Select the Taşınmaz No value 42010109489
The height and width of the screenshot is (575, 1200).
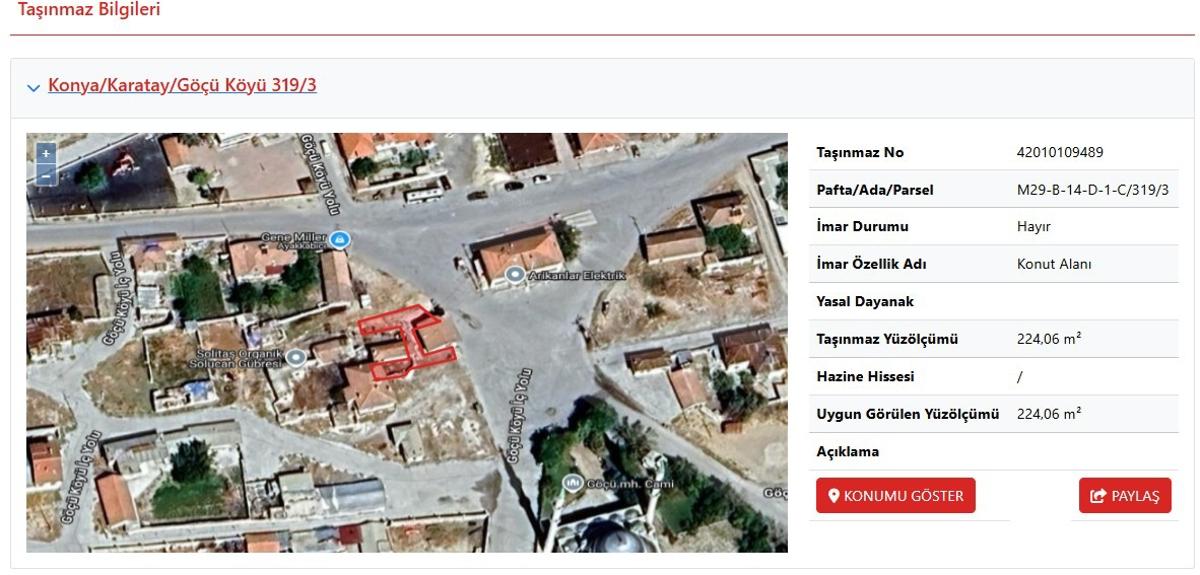(x=1059, y=153)
